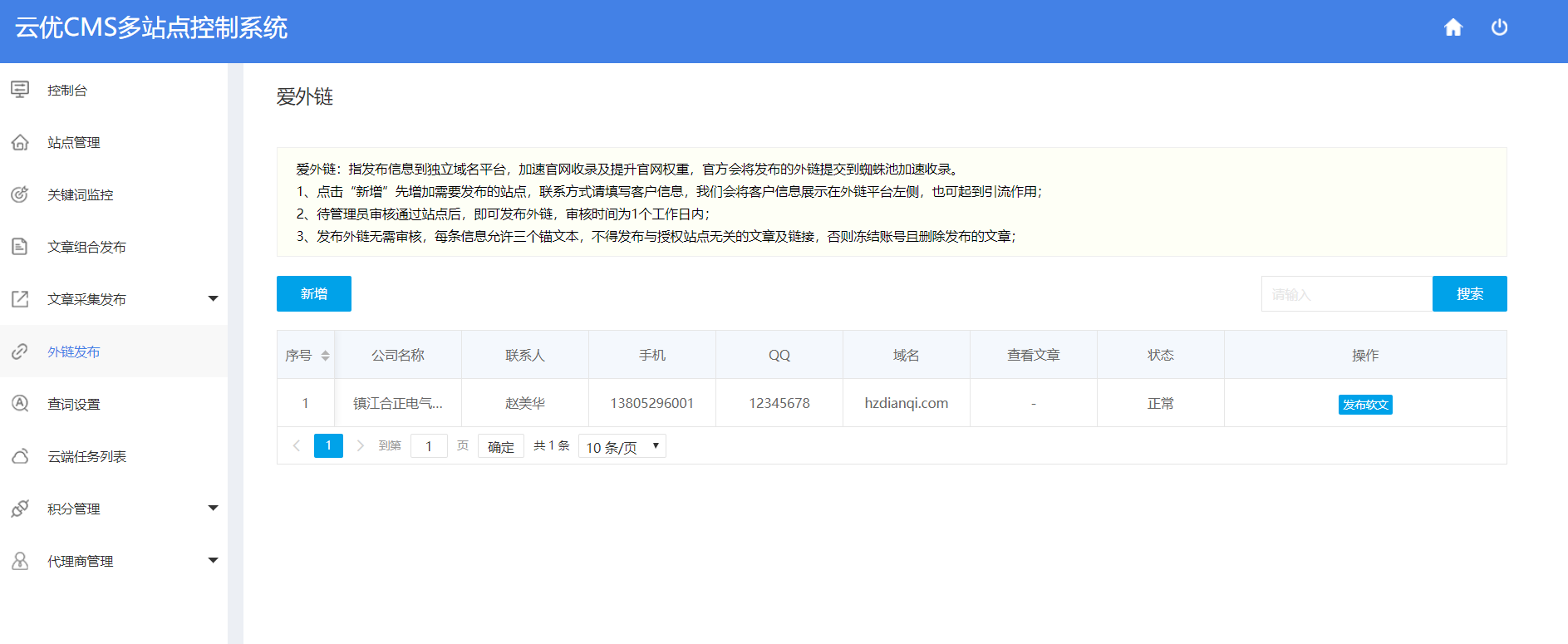The image size is (1568, 644).
Task: Click the 外链发布 link chain icon
Action: pos(20,351)
